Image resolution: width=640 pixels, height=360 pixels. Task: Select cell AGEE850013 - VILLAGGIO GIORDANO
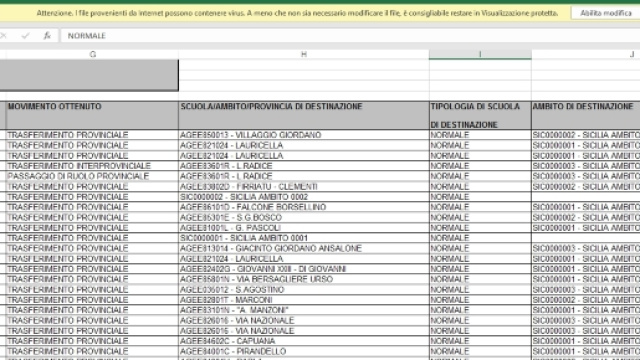tap(304, 135)
